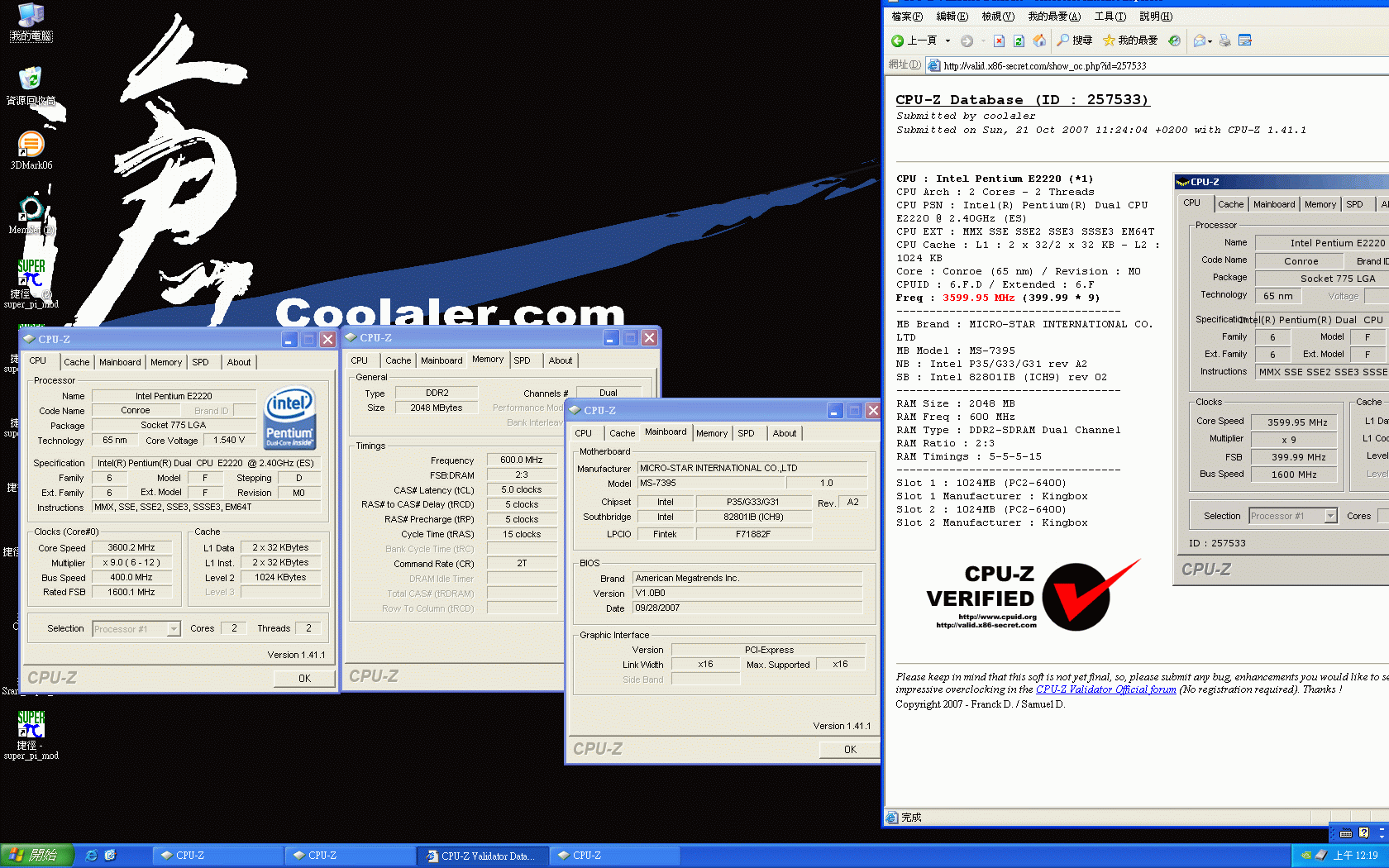1389x868 pixels.
Task: Click CPU-Z Validator Data taskbar button
Action: [x=483, y=856]
